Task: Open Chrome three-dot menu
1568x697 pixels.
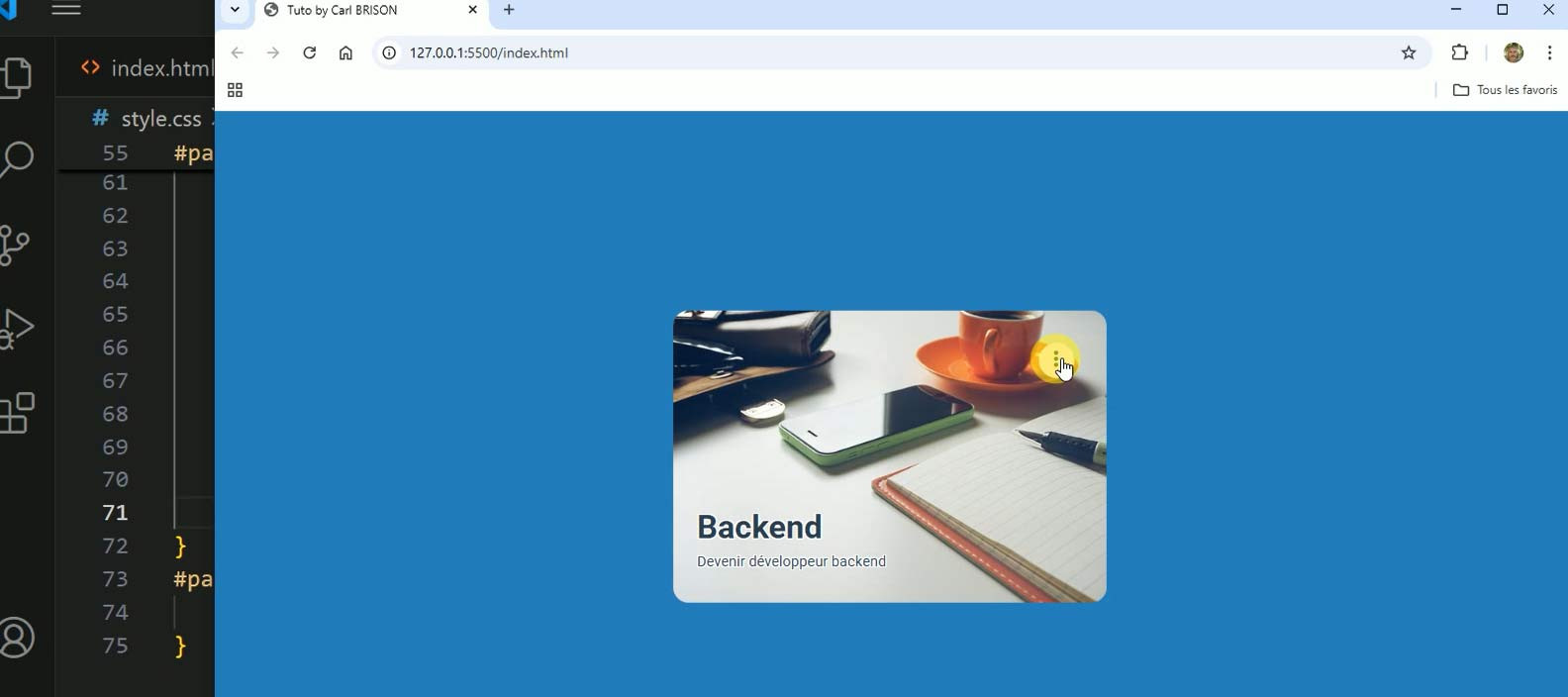Action: click(1549, 52)
